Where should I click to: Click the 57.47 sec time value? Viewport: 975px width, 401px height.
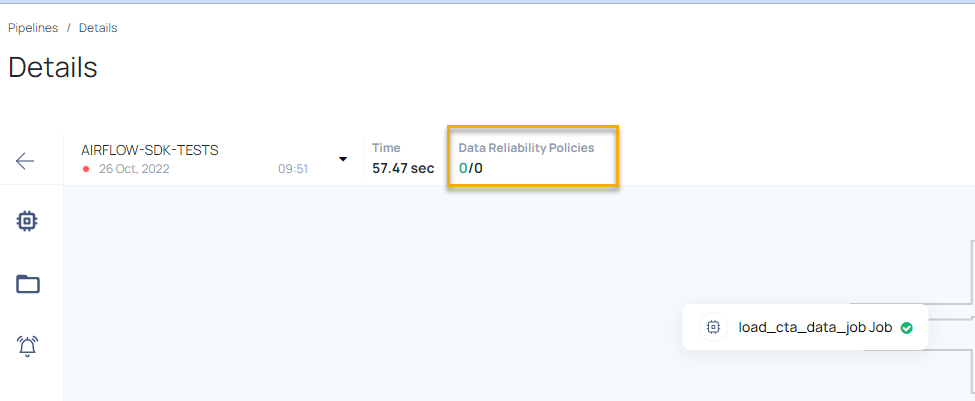(x=403, y=168)
